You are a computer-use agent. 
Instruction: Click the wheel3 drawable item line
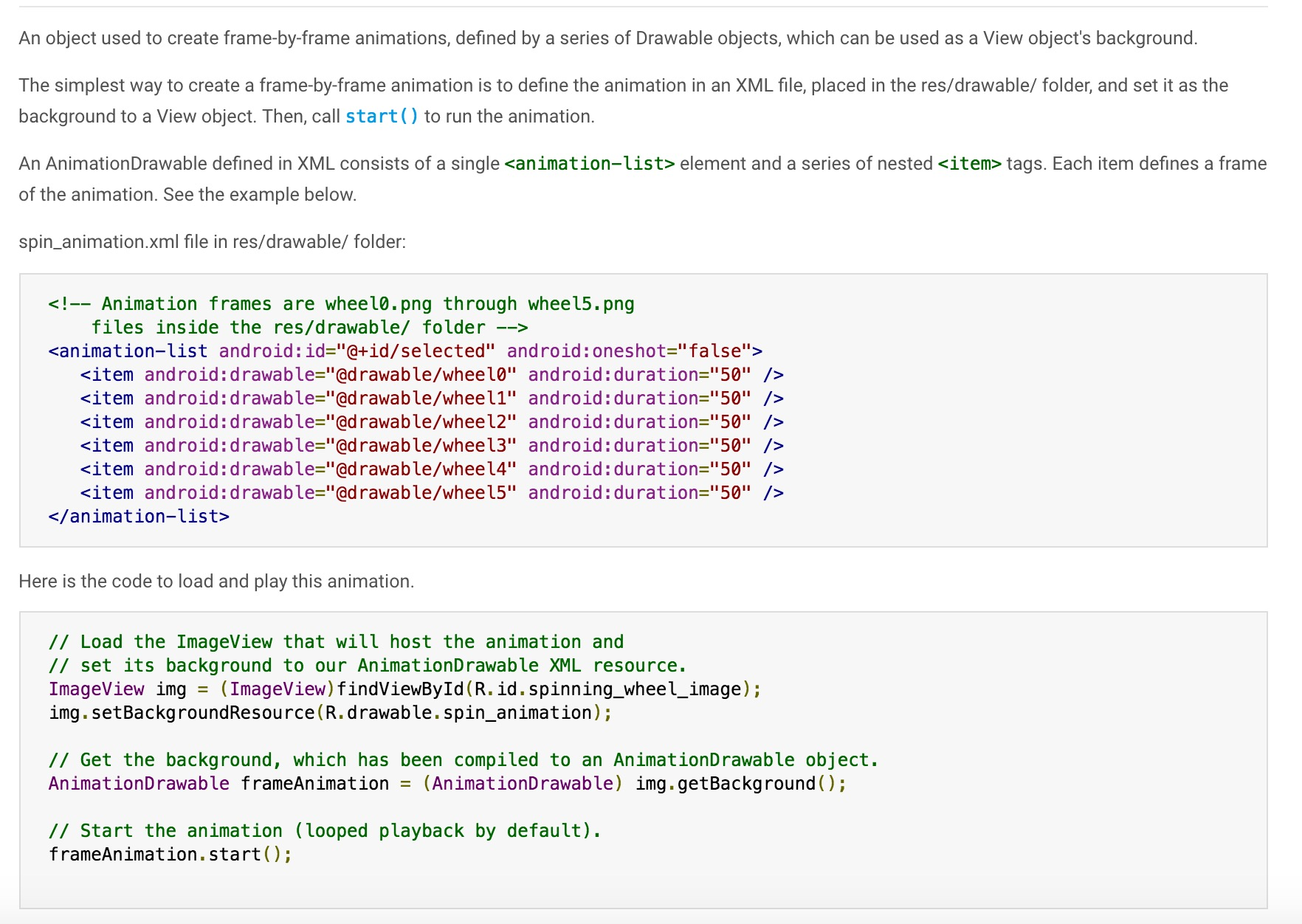[x=432, y=446]
